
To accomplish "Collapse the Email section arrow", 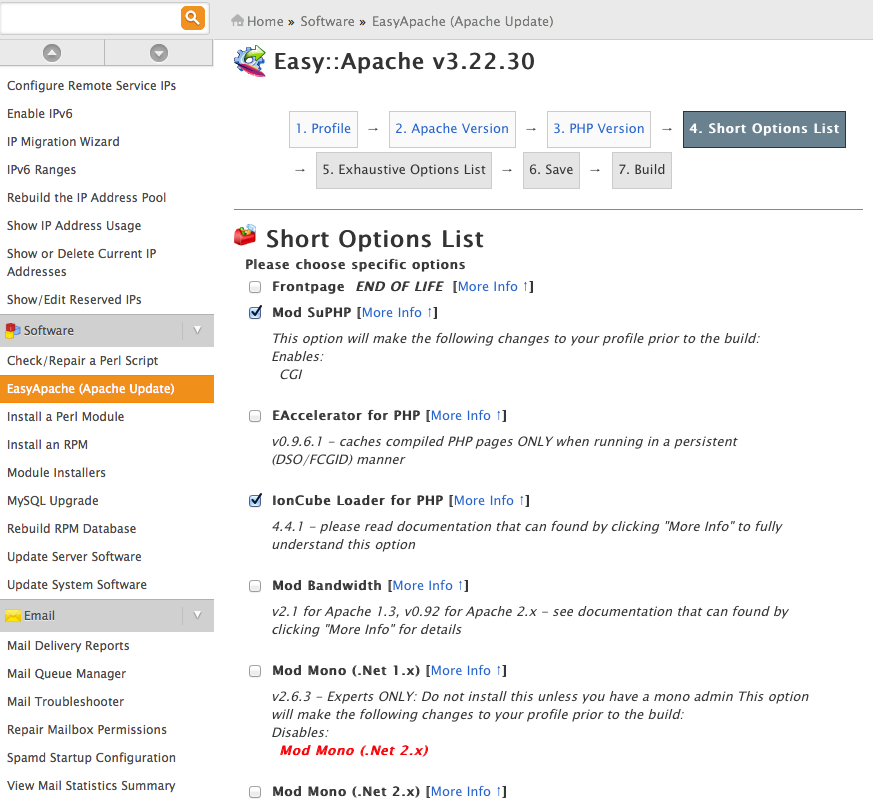I will click(x=197, y=615).
